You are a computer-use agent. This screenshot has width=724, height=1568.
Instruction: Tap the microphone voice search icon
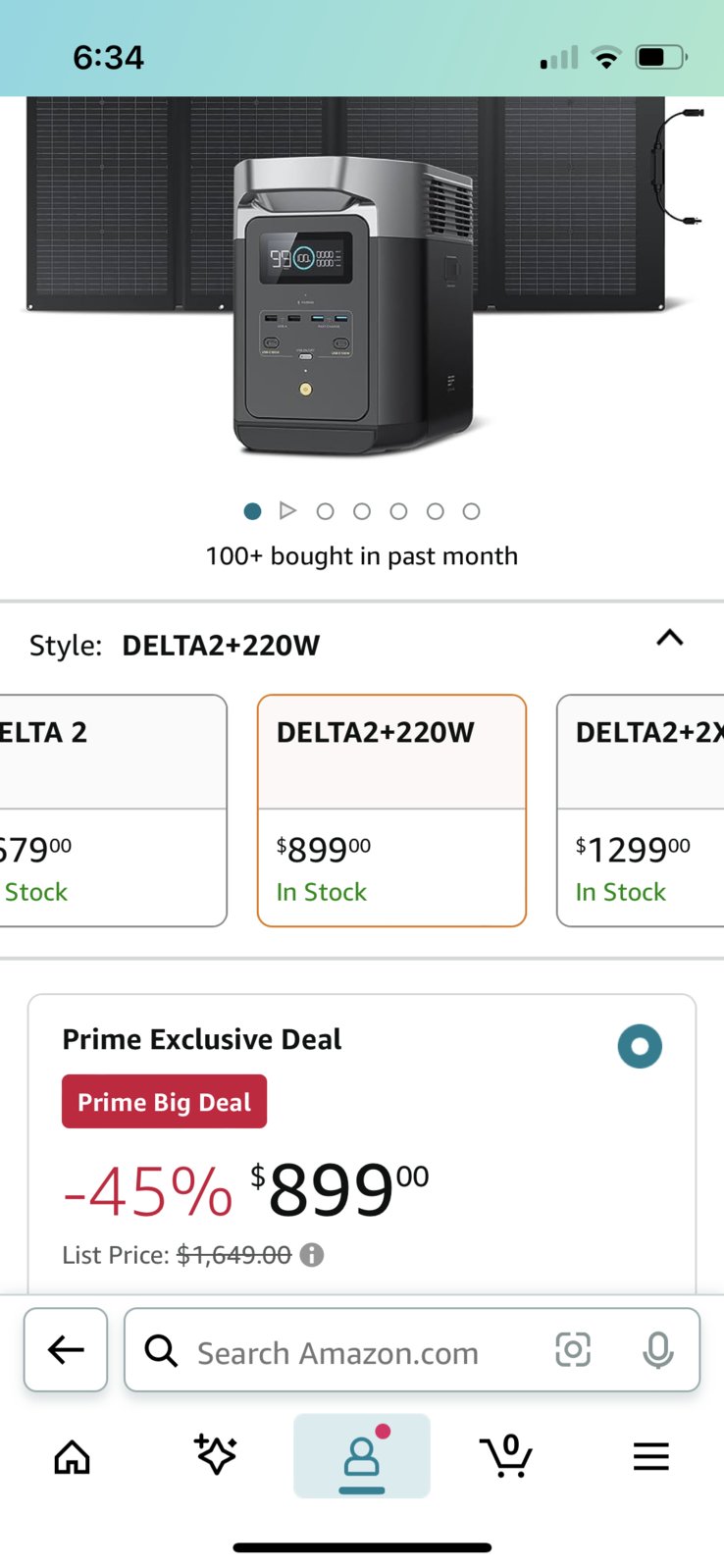[x=658, y=1350]
